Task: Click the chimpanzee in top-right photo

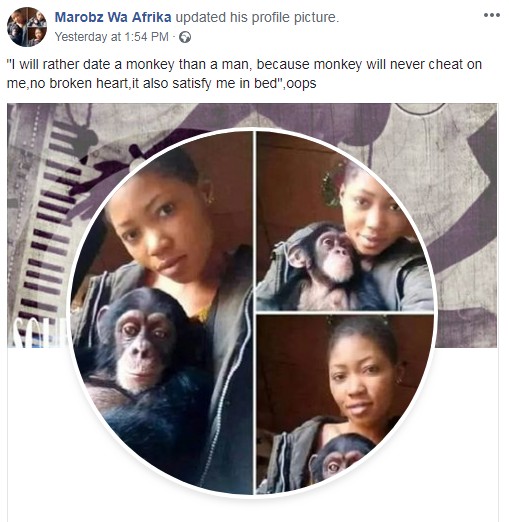Action: 325,263
